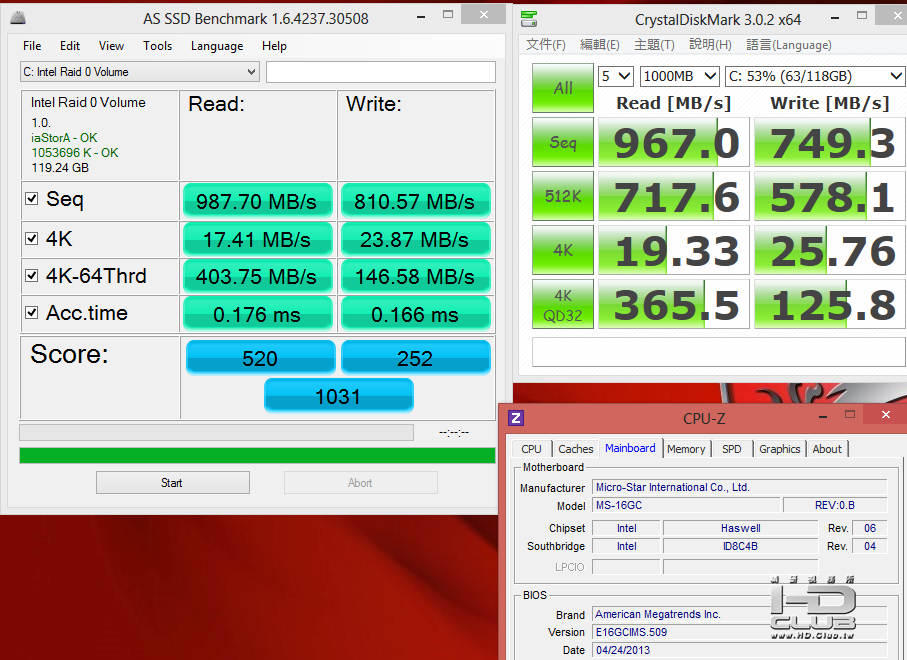Click the AS SSD Benchmark title bar icon
Viewport: 907px width, 660px height.
click(18, 19)
